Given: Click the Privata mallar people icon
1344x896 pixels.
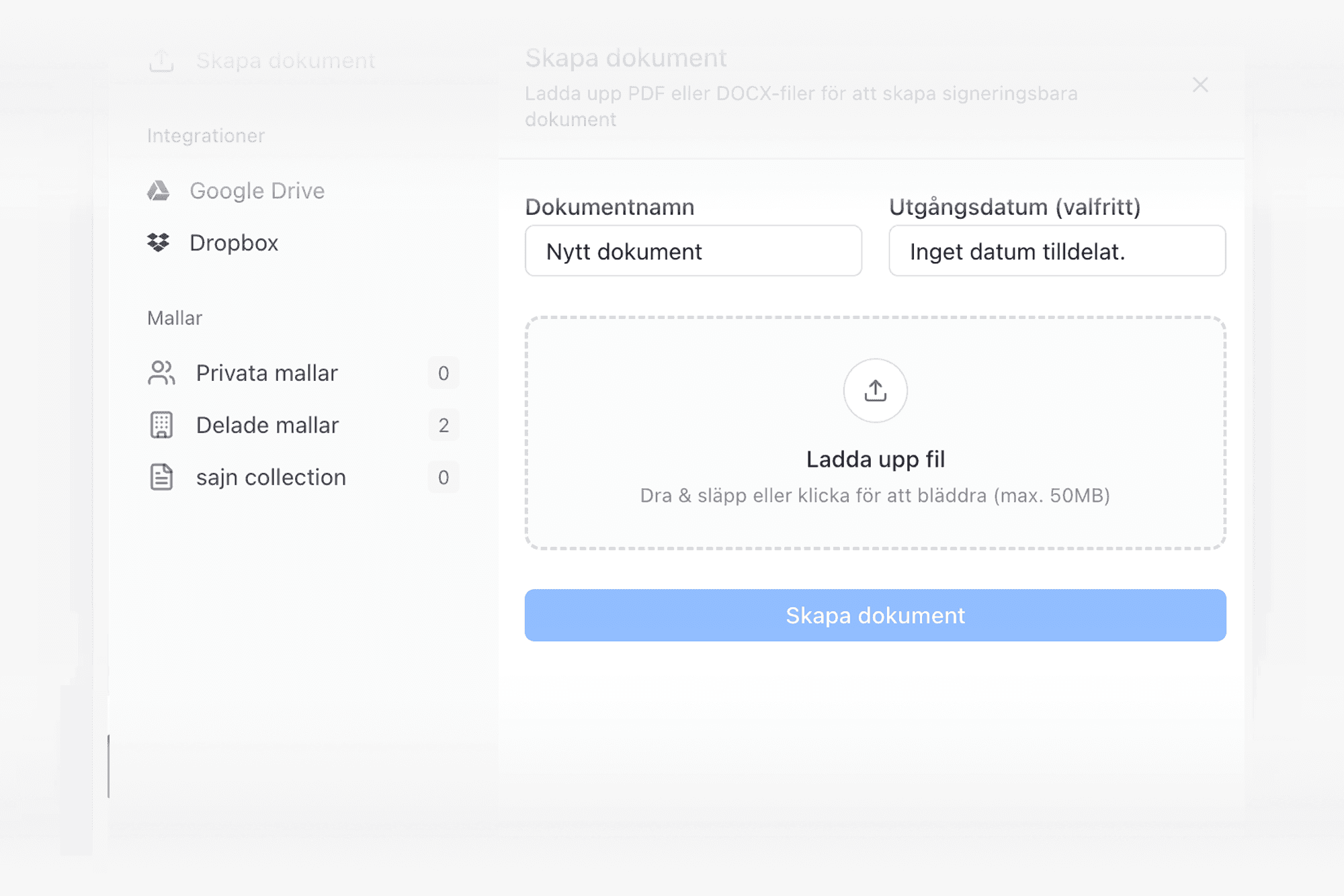Looking at the screenshot, I should click(x=161, y=373).
